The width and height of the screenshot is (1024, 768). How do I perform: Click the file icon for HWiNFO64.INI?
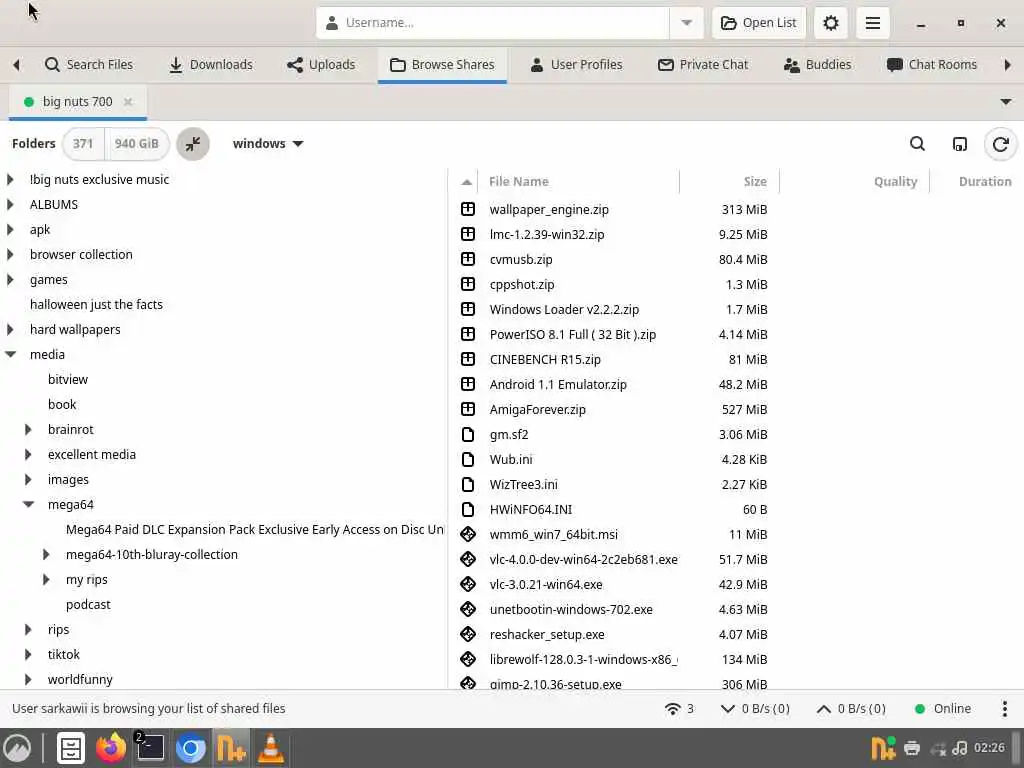[x=468, y=509]
